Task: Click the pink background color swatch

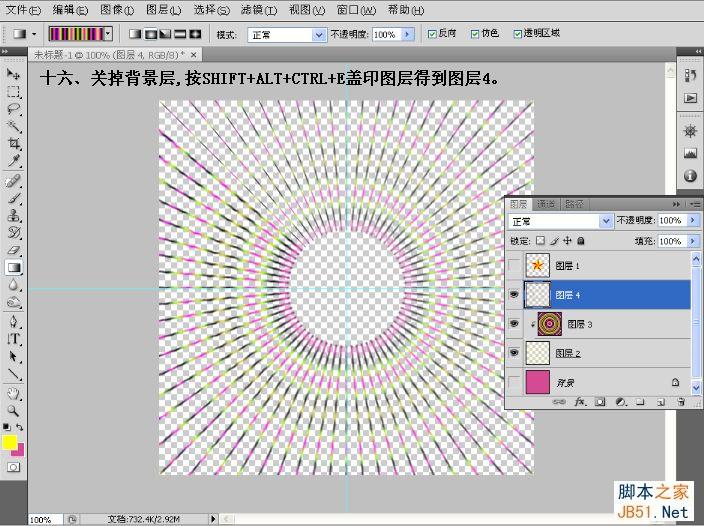Action: click(20, 451)
